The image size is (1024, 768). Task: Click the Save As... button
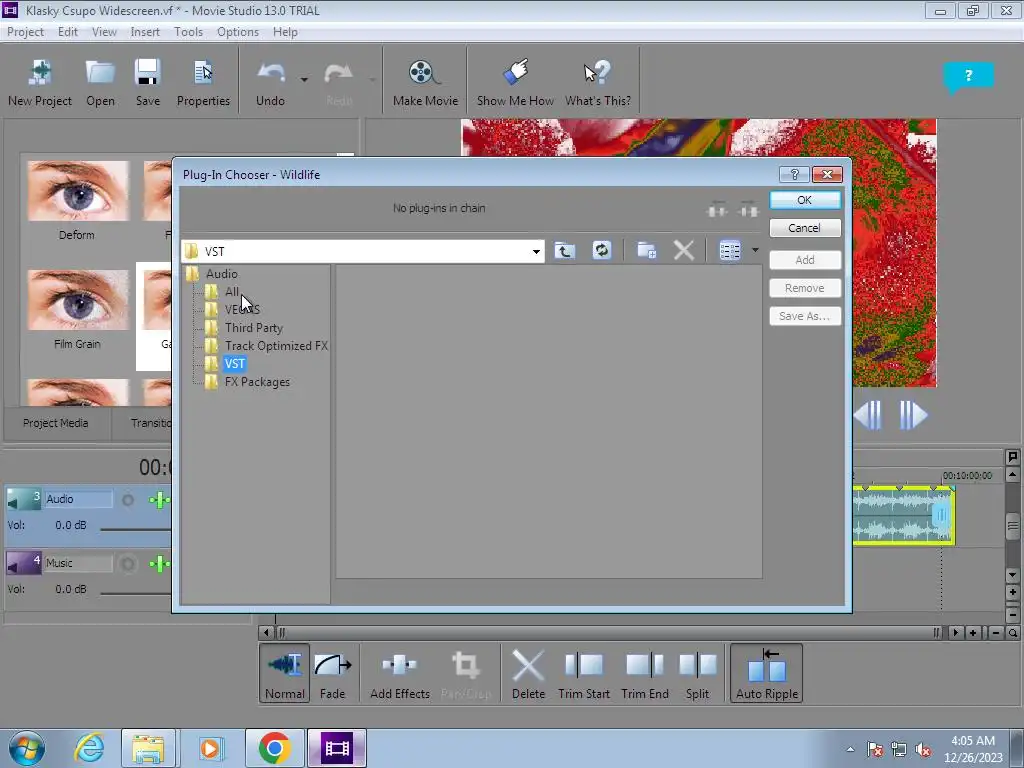(805, 316)
